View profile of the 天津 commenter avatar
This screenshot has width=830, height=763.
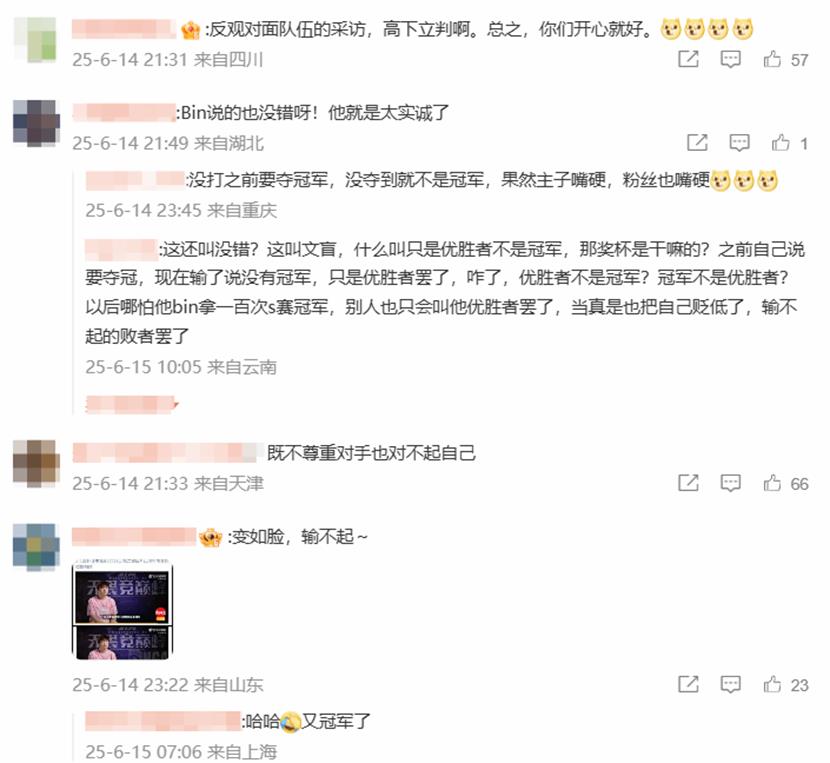(x=36, y=463)
